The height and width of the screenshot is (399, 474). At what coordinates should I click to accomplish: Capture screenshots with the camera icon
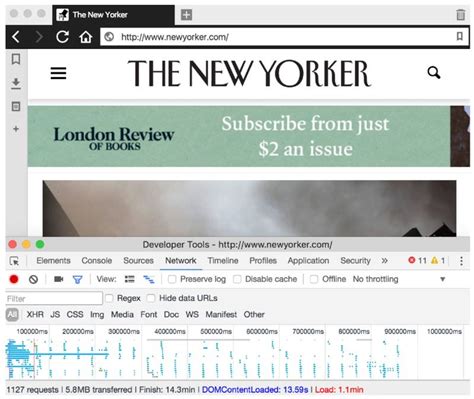pyautogui.click(x=58, y=279)
